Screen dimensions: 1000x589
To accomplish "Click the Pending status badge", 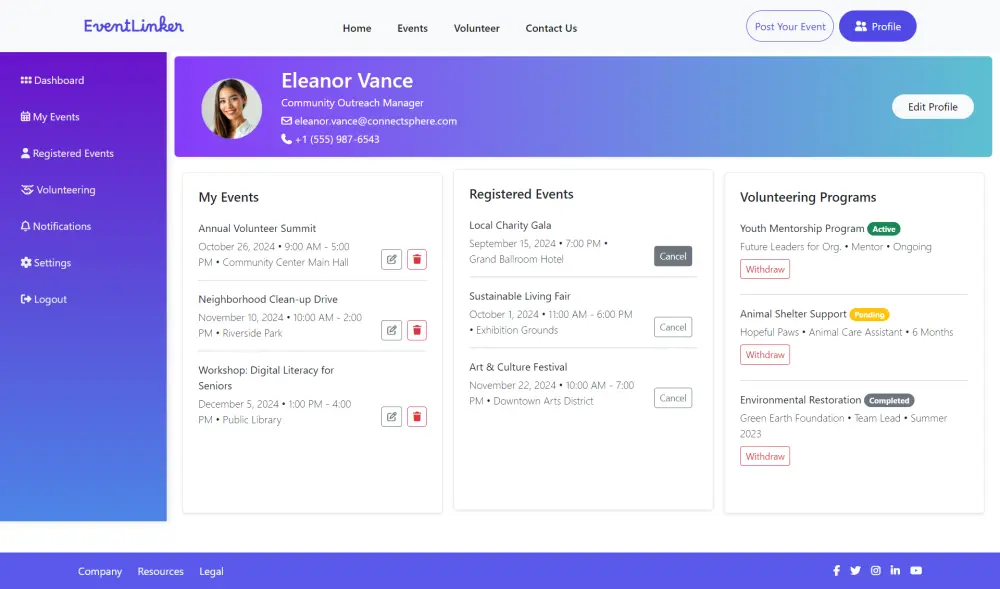I will 869,314.
